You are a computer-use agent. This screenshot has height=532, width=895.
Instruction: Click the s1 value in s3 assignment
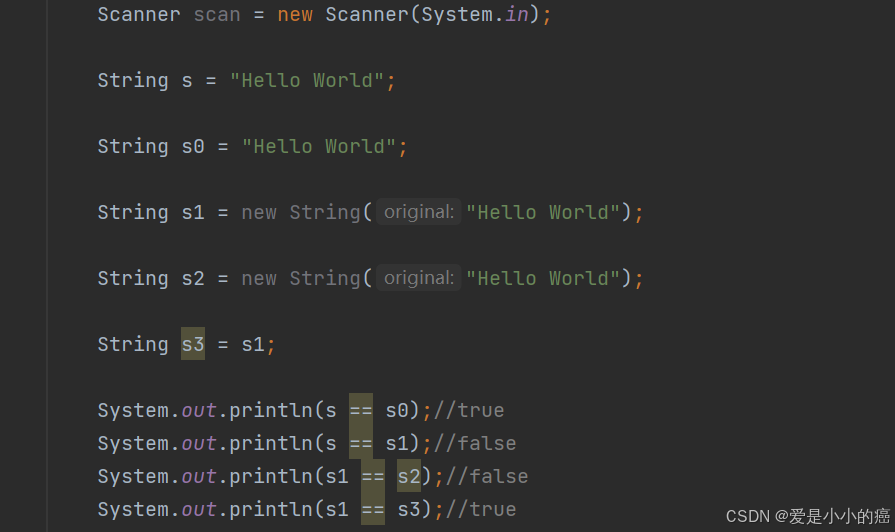[x=253, y=344]
